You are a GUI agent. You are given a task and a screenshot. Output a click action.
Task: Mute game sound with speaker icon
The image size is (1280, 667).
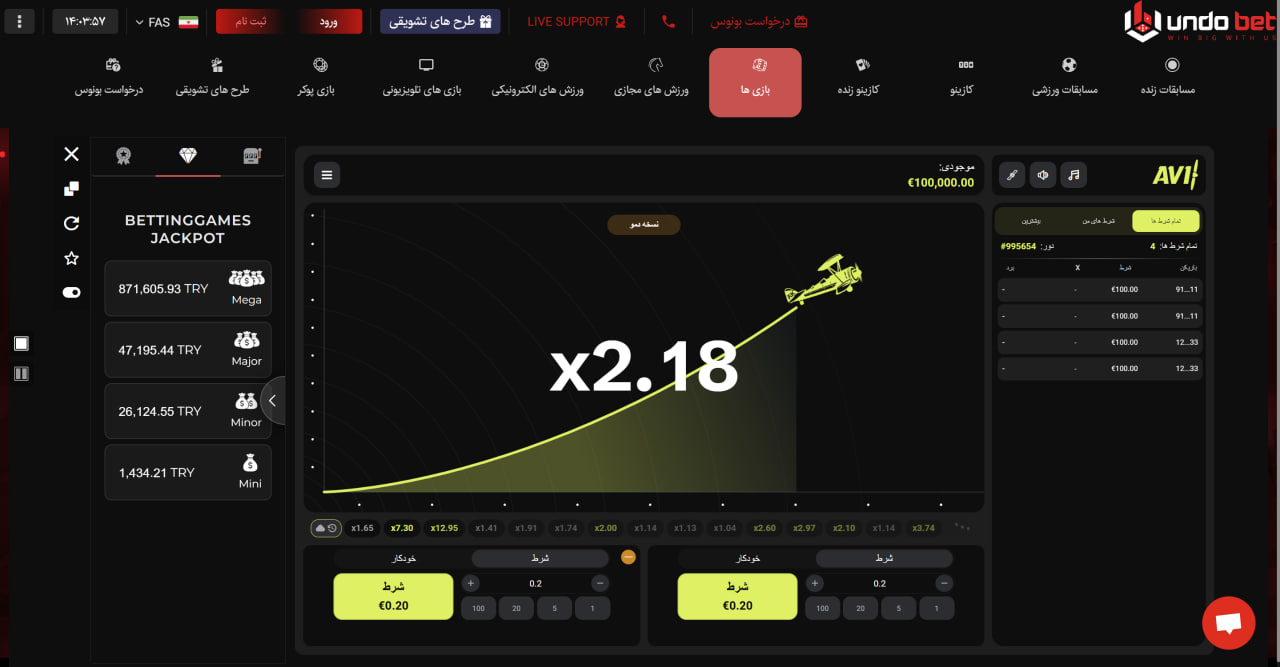click(x=1043, y=175)
